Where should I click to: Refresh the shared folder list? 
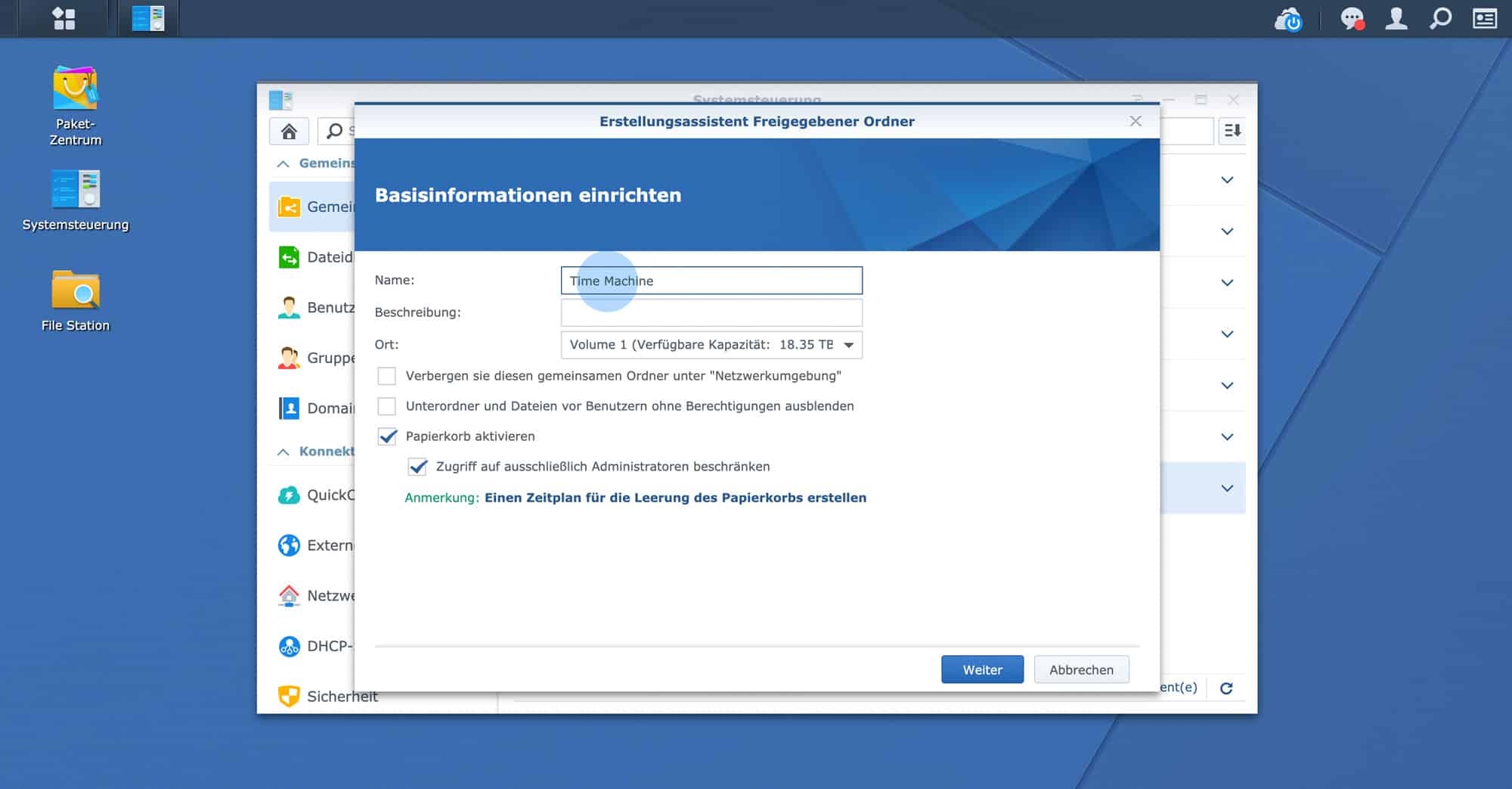point(1226,688)
